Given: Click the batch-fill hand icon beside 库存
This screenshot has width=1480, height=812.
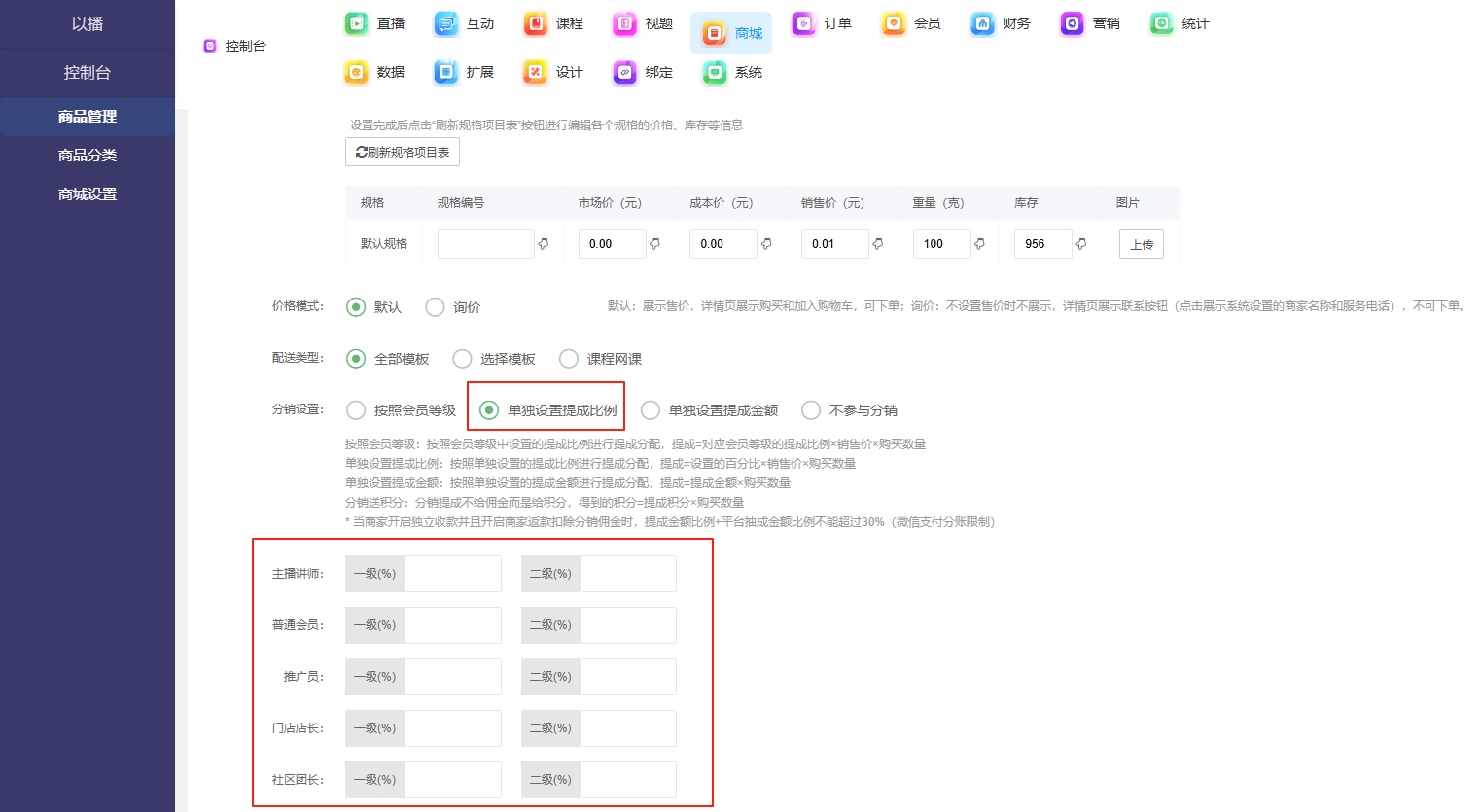Looking at the screenshot, I should (1081, 244).
